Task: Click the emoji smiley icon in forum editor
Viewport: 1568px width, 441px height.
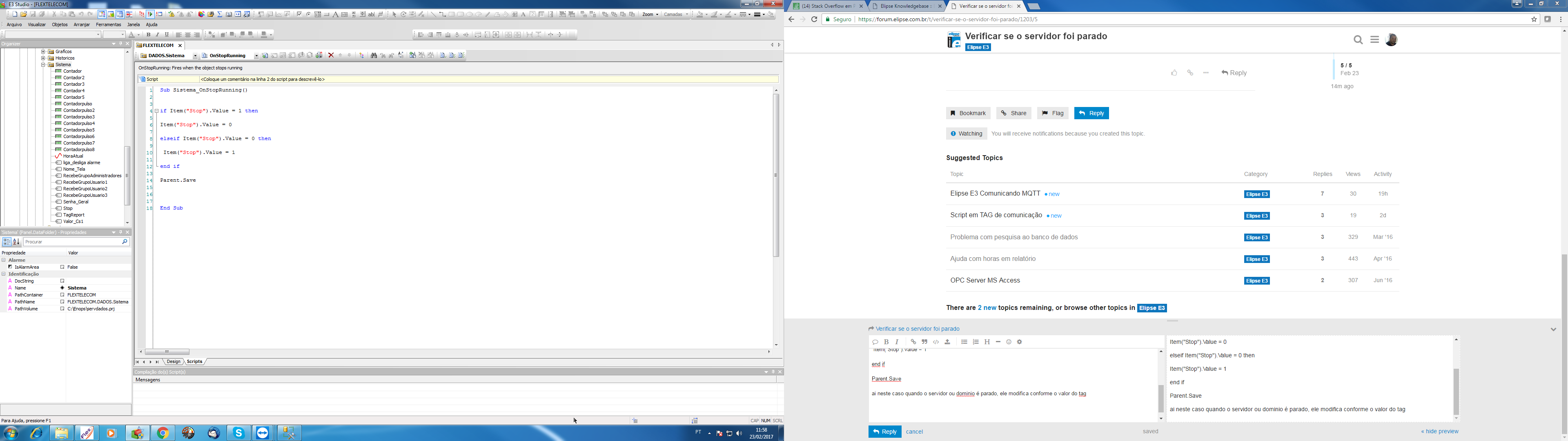Action: coord(1009,342)
